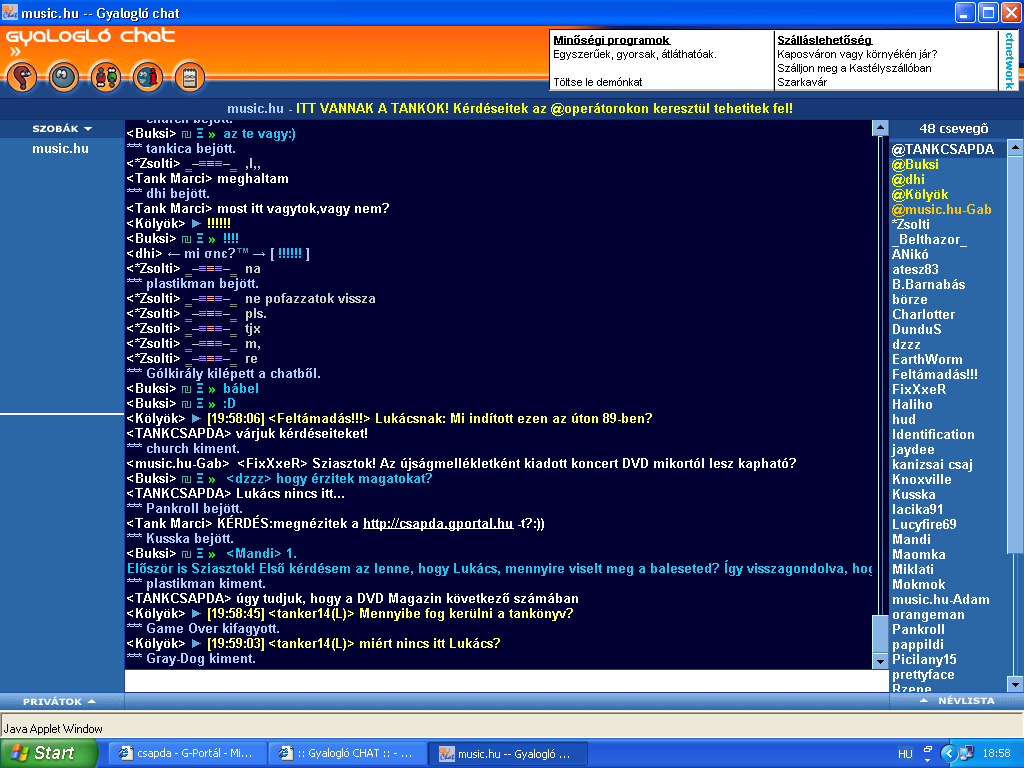Select orangeman in the user list

pyautogui.click(x=928, y=615)
